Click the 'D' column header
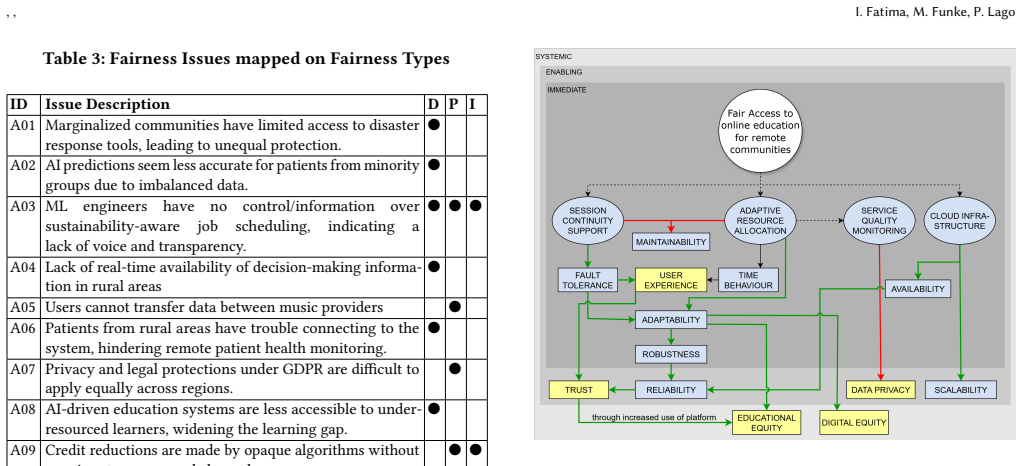Screen dimensions: 1022x466 [x=433, y=104]
